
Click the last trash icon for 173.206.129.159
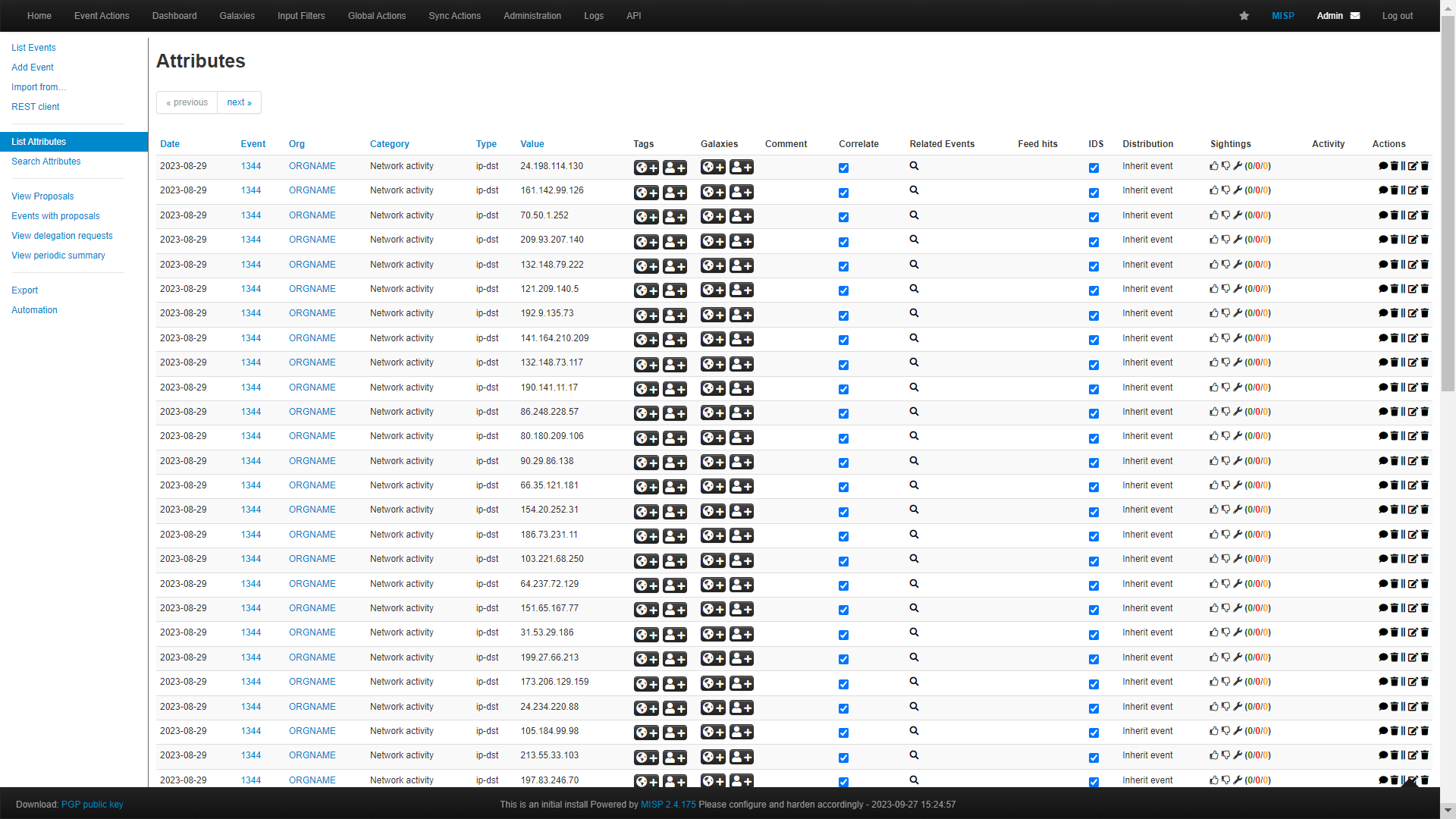point(1424,682)
